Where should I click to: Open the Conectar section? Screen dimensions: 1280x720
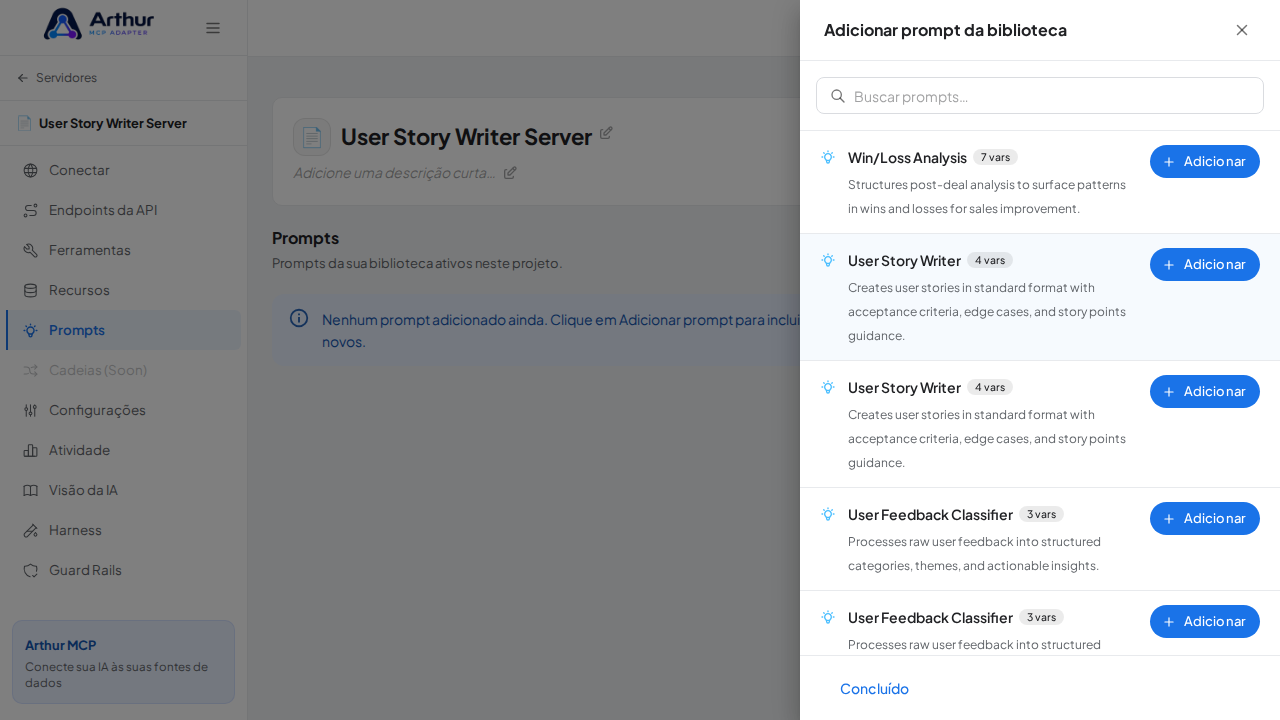click(123, 170)
